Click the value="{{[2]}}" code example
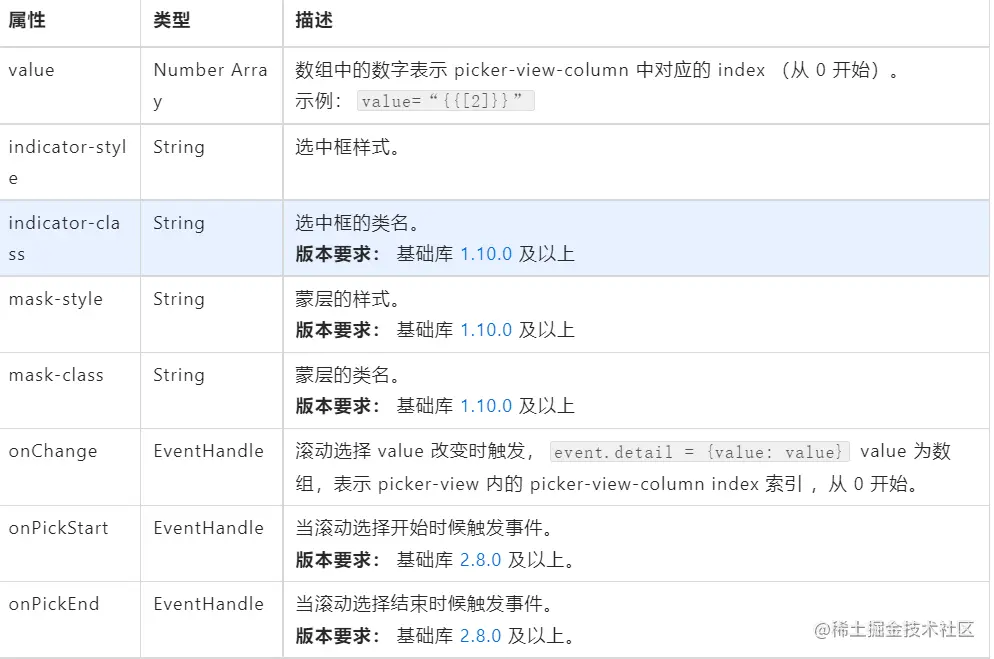This screenshot has height=659, width=994. (446, 101)
